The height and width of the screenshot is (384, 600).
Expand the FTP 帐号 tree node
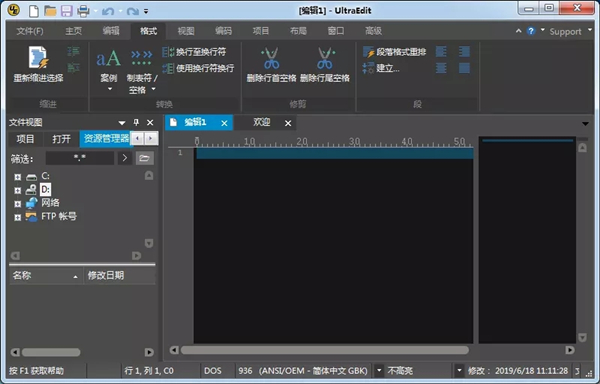tap(18, 217)
